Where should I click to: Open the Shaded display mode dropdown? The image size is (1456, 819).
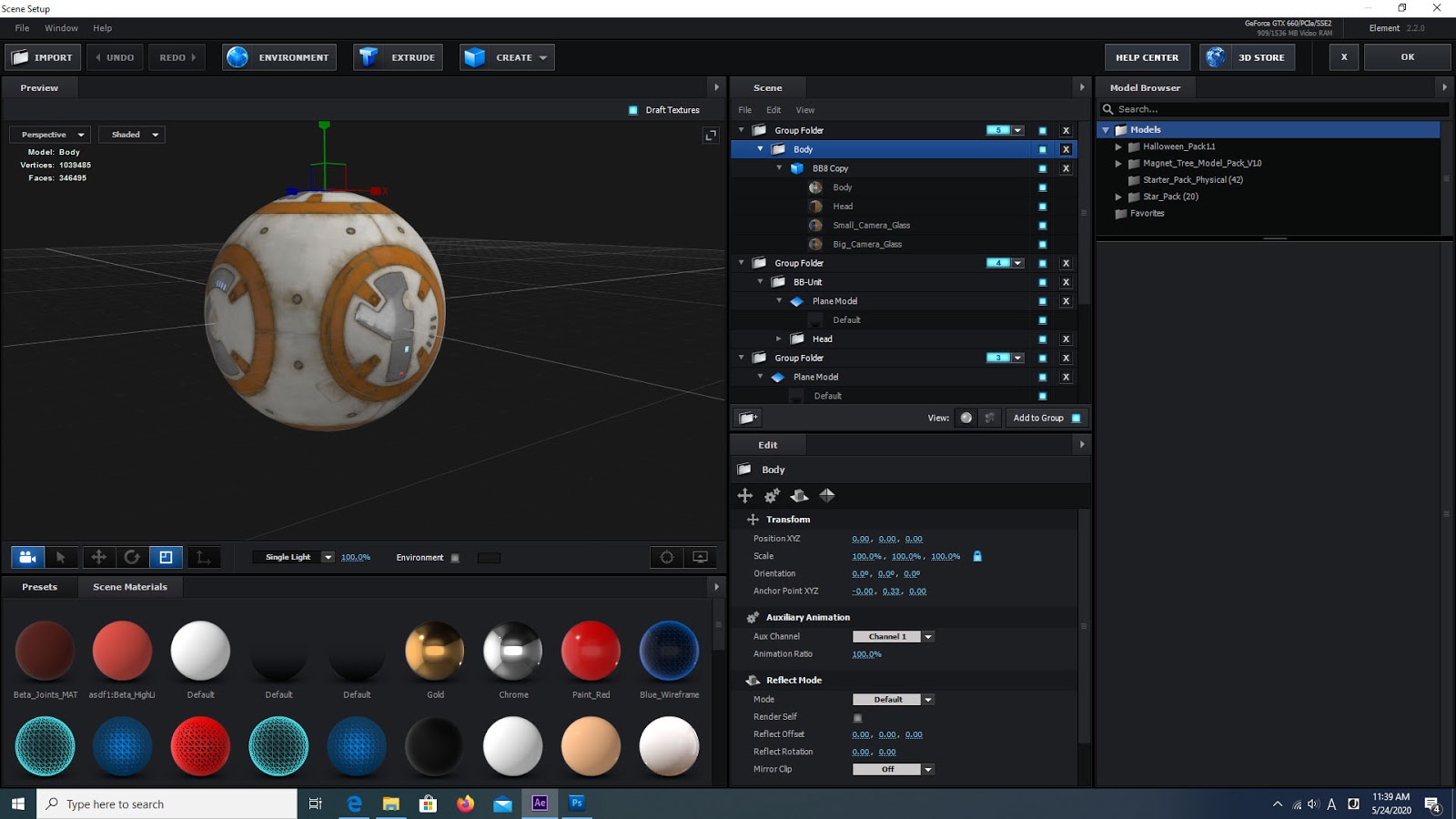pyautogui.click(x=132, y=135)
